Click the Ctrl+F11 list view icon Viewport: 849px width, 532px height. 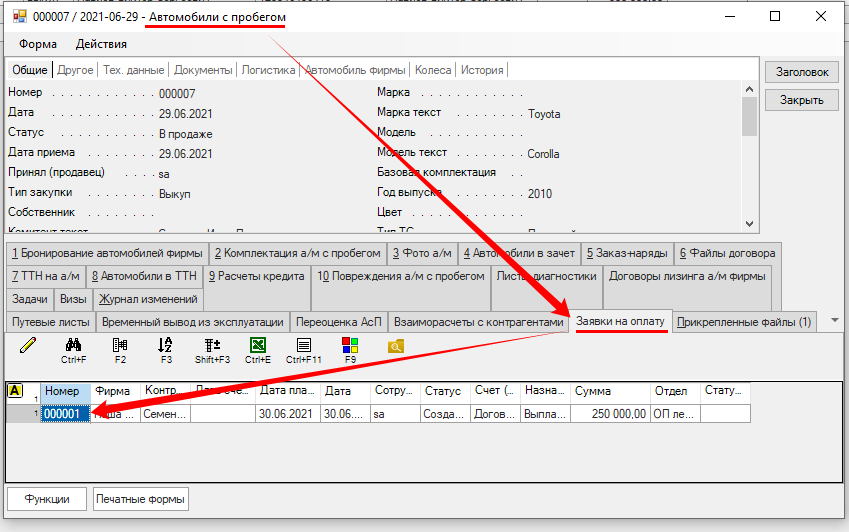(304, 346)
